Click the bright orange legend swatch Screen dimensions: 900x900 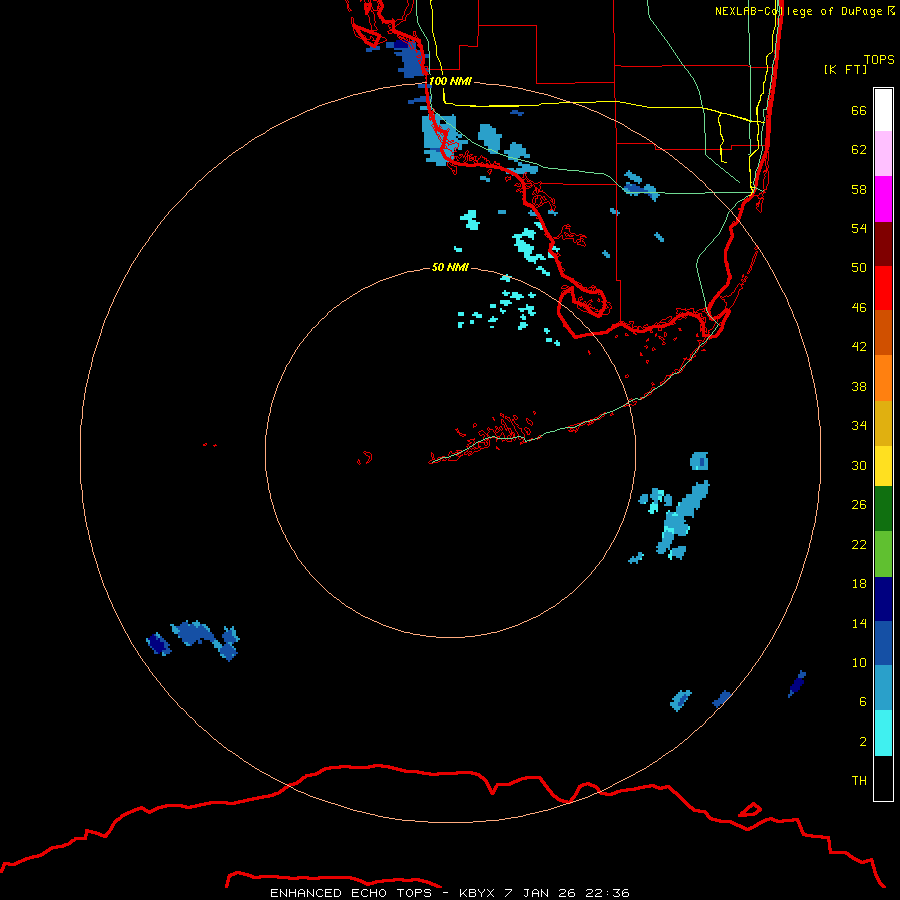point(883,378)
